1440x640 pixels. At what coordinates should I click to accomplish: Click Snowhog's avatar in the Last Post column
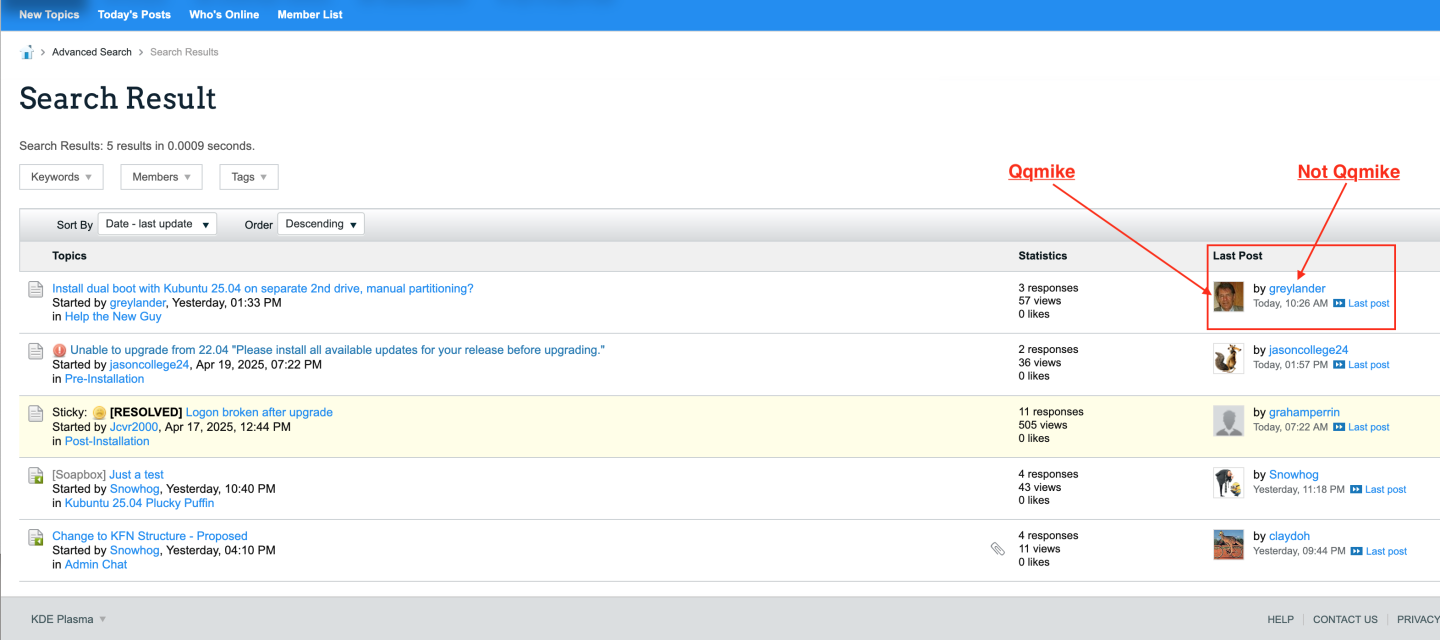tap(1228, 483)
